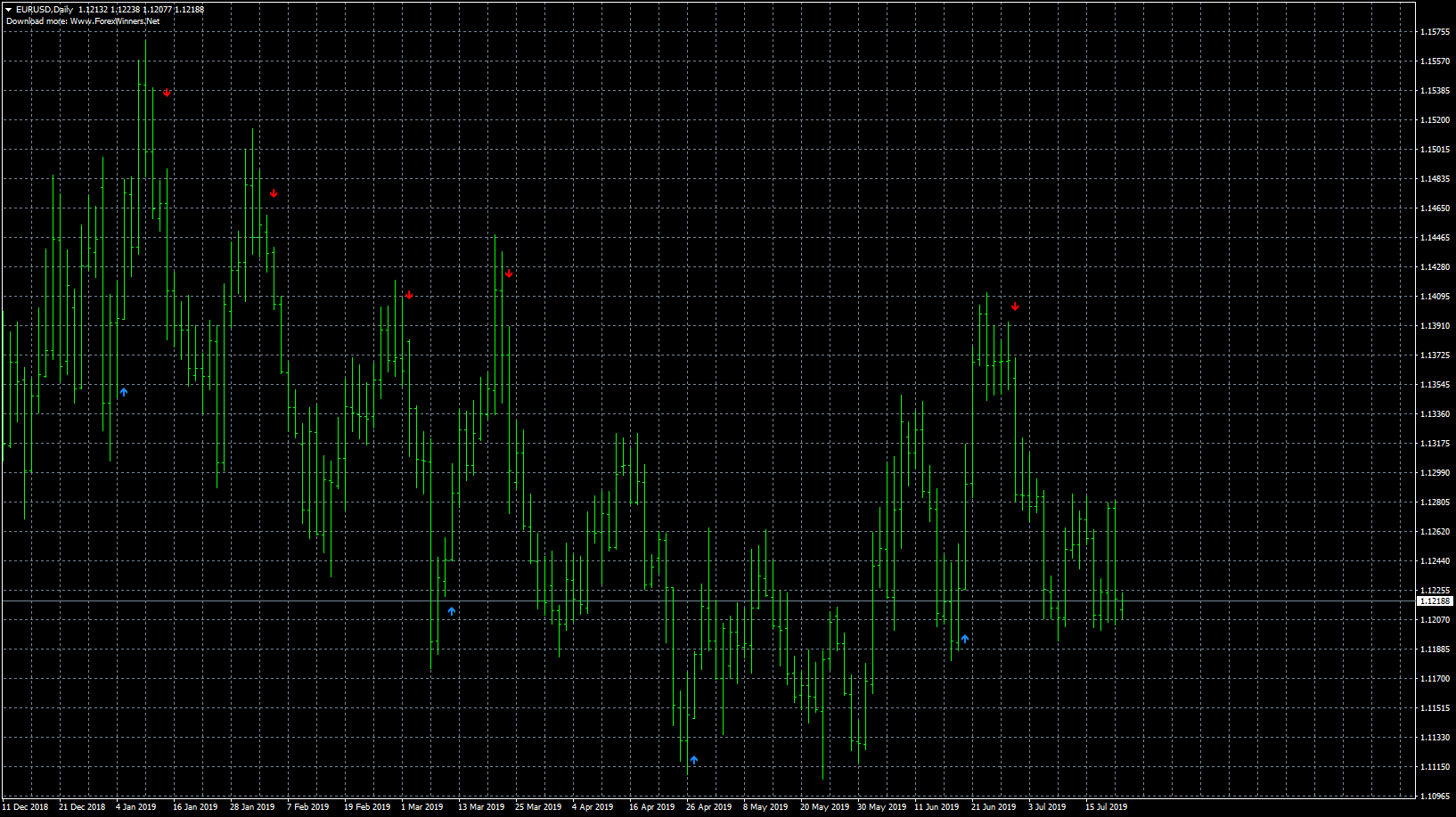Click the 1 Mar 2019 date label
Screen dimensions: 1456x817
pyautogui.click(x=422, y=807)
